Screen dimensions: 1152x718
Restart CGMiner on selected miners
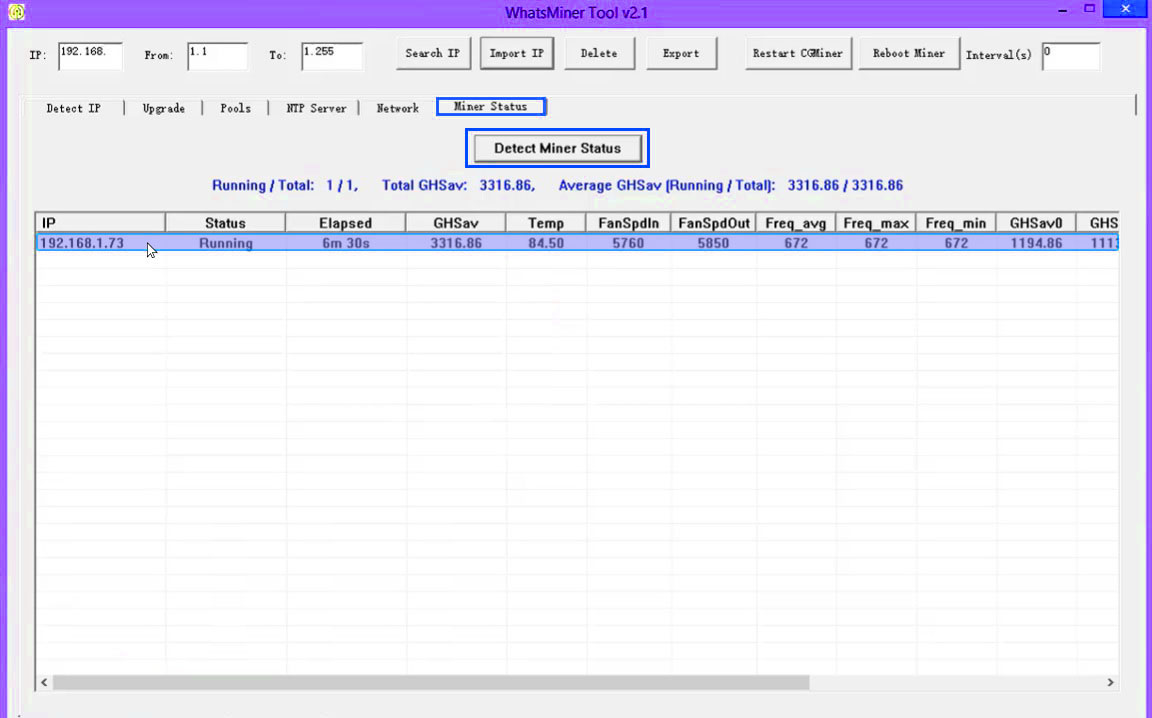pyautogui.click(x=798, y=54)
